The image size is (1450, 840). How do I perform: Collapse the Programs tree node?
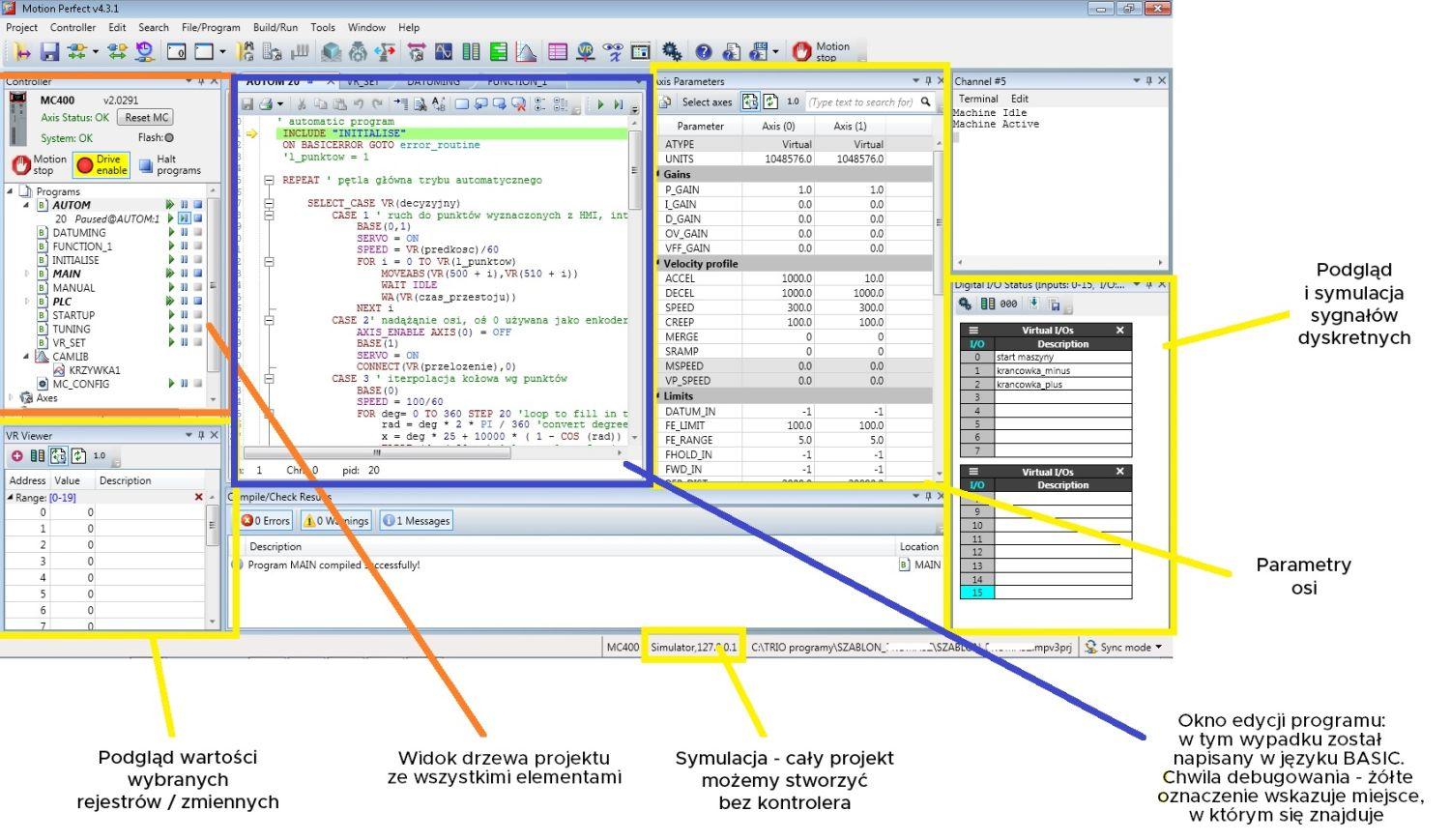click(12, 191)
